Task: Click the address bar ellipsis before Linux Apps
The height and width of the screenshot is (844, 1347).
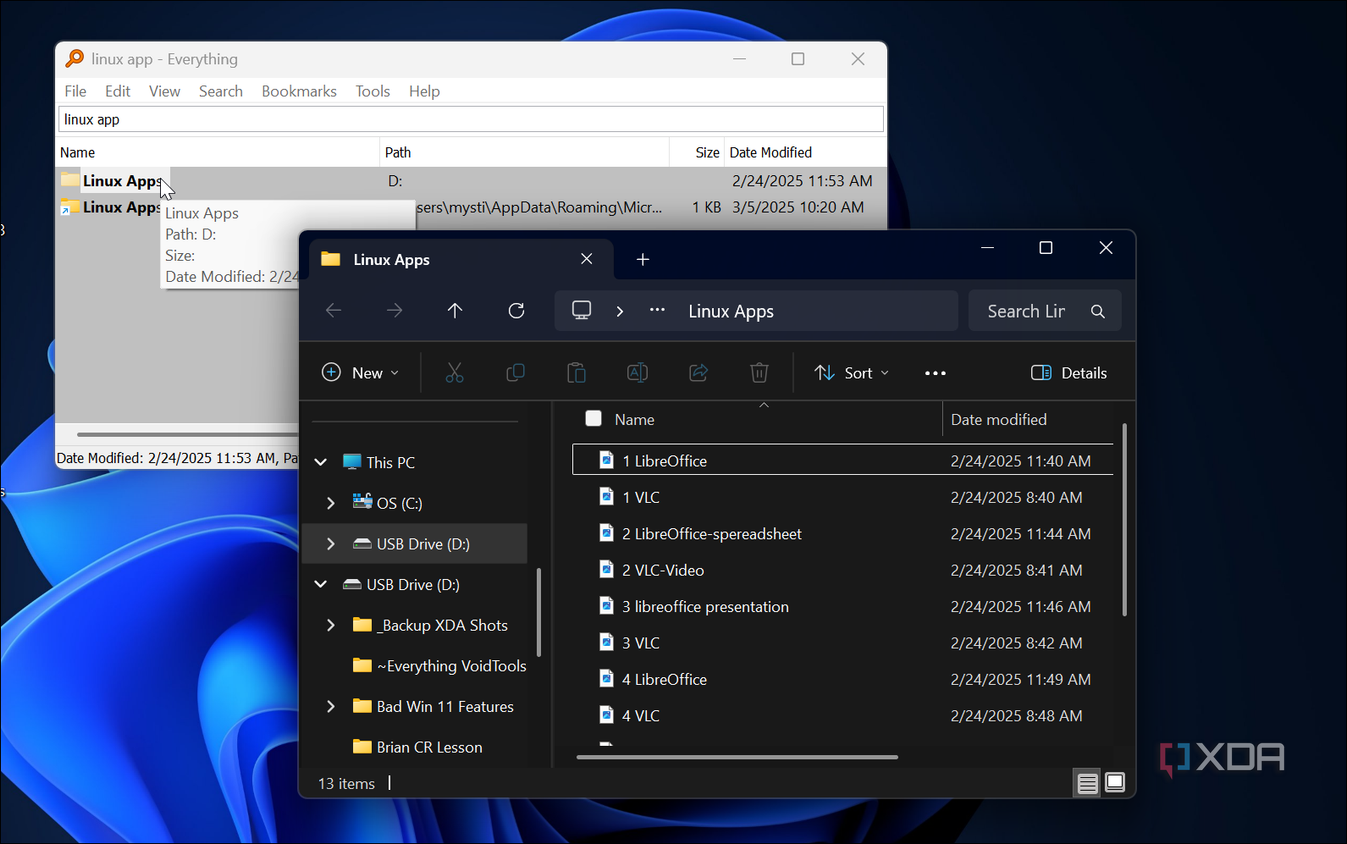Action: click(657, 311)
